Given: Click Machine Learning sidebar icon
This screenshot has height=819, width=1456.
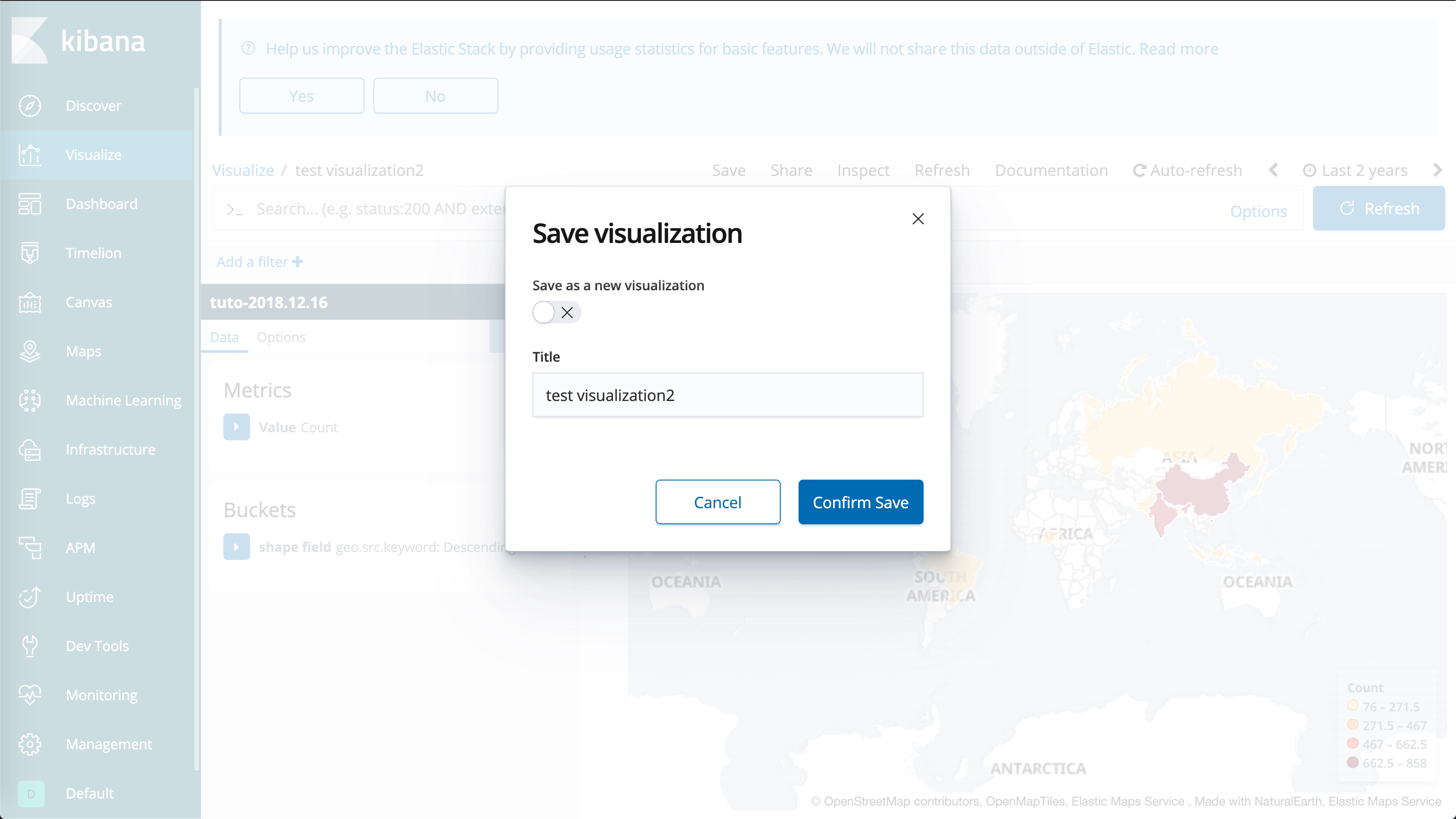Looking at the screenshot, I should pyautogui.click(x=29, y=401).
